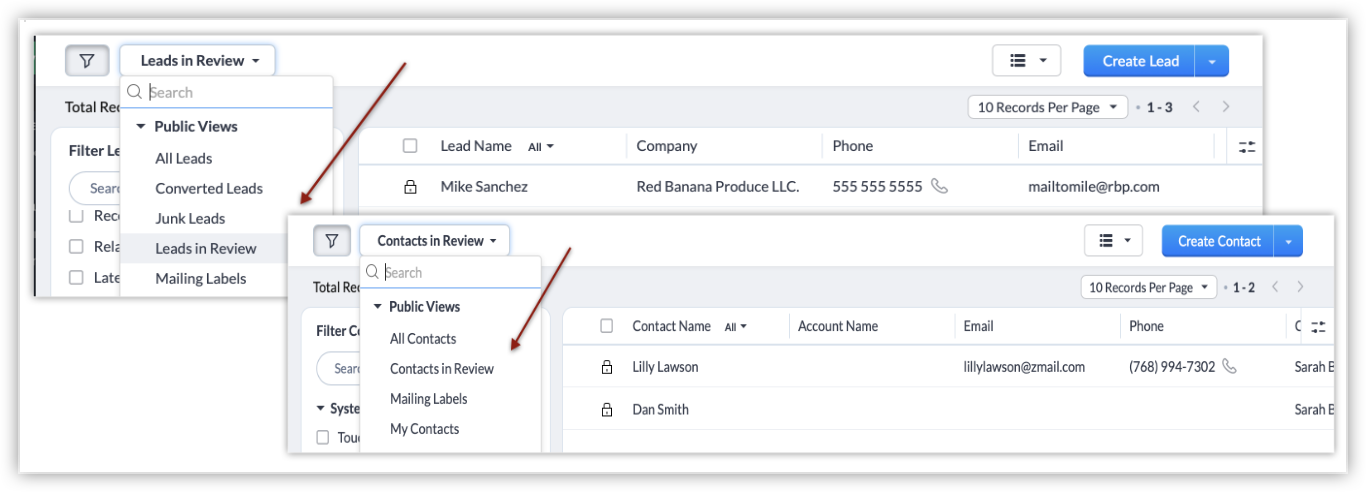The height and width of the screenshot is (492, 1366).
Task: Select All Contacts view
Action: 423,338
